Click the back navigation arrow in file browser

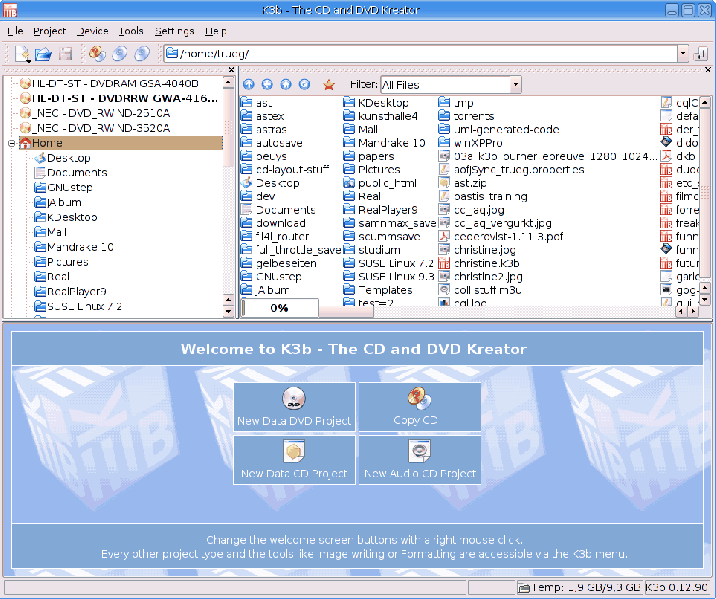pyautogui.click(x=267, y=85)
